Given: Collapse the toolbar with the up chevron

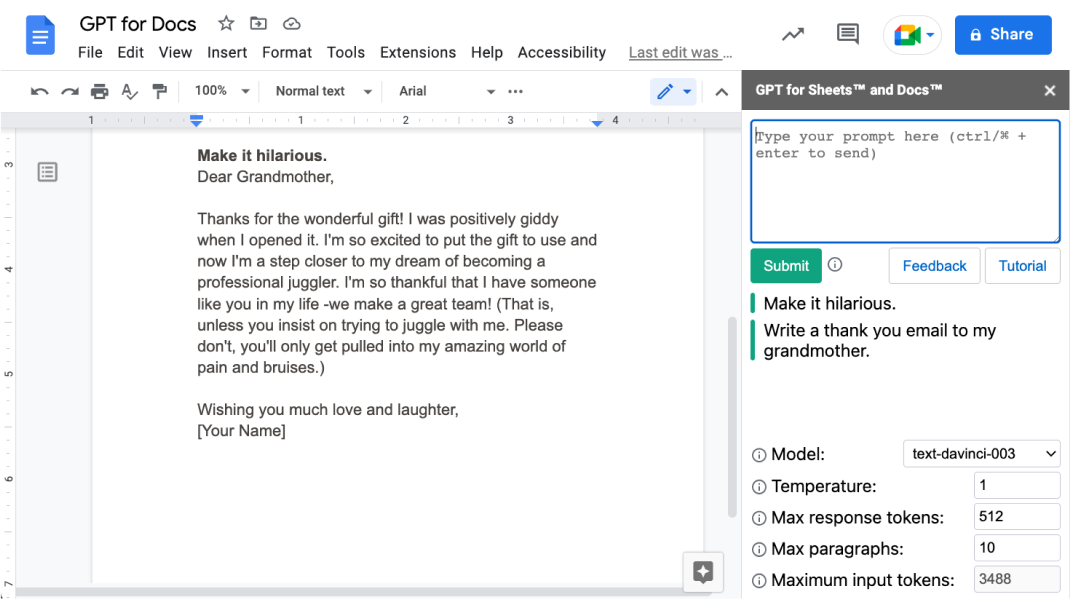Looking at the screenshot, I should [721, 92].
